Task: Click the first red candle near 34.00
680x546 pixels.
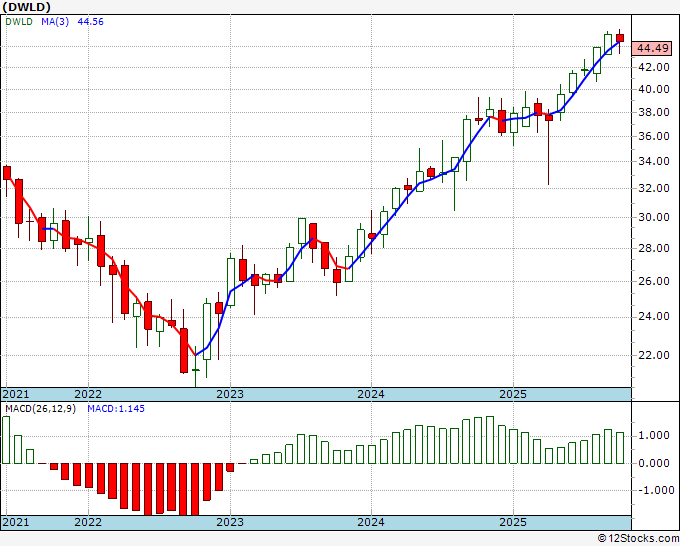Action: click(7, 173)
